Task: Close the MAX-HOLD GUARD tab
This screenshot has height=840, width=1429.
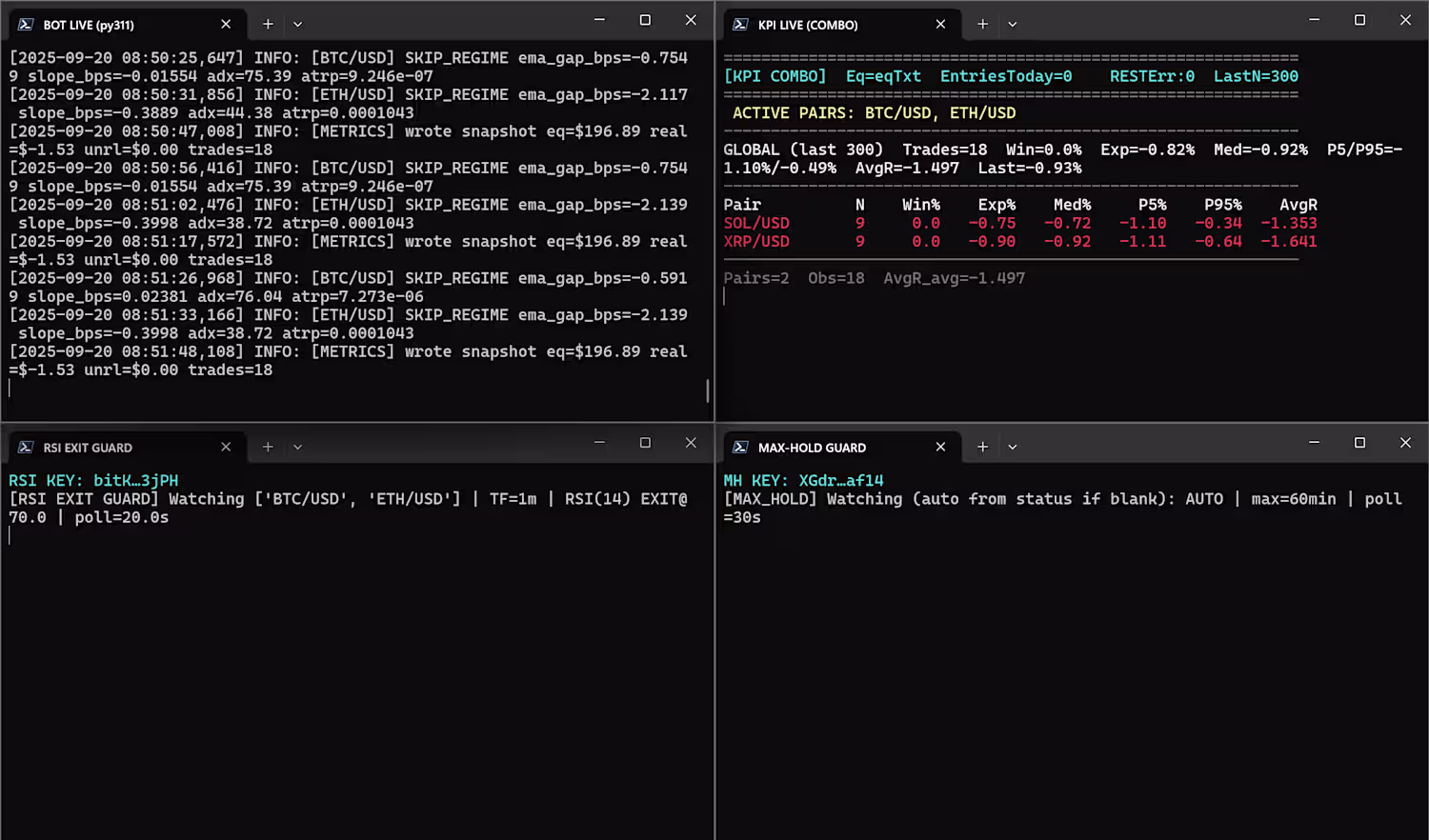Action: click(940, 447)
